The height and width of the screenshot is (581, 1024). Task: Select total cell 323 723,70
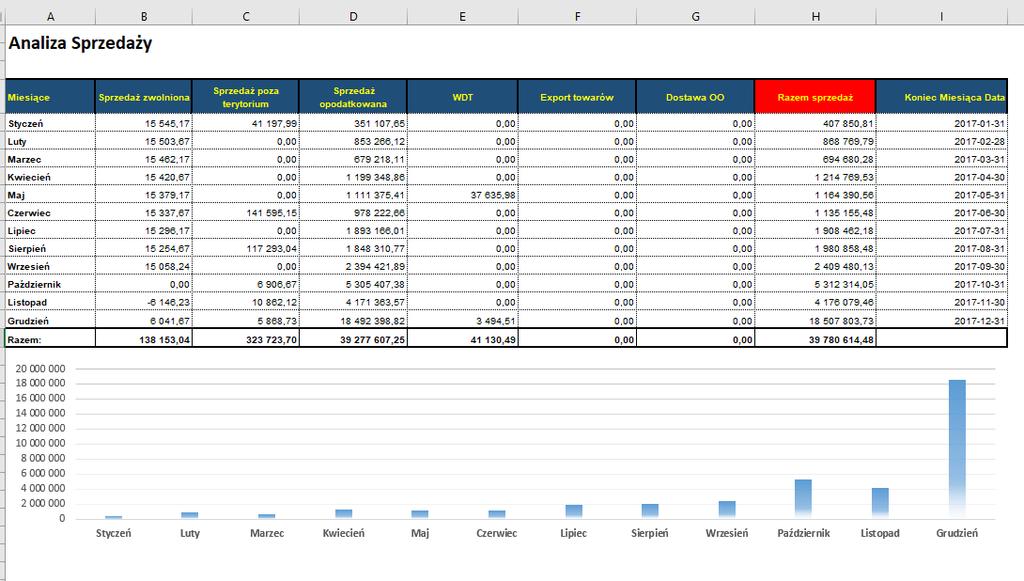(246, 339)
